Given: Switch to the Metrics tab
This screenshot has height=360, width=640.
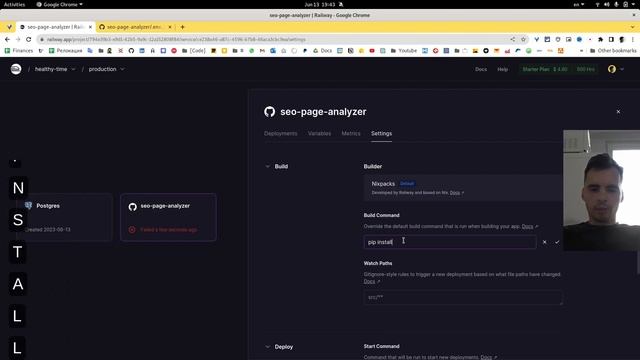Looking at the screenshot, I should click(x=351, y=133).
